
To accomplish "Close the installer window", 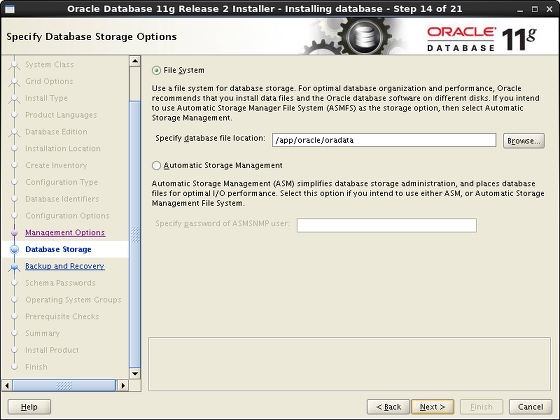I will (550, 9).
